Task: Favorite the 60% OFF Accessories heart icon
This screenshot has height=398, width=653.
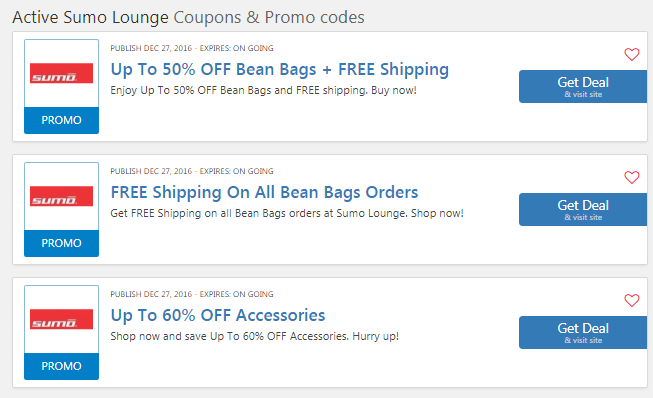Action: coord(631,300)
